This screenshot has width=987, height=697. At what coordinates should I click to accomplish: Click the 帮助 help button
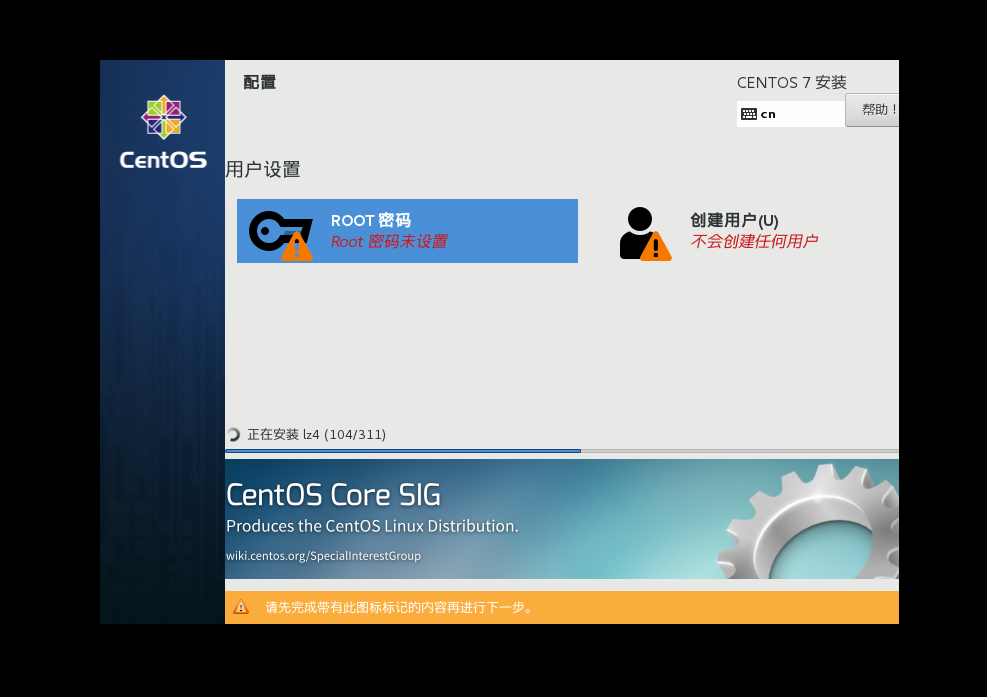tap(872, 110)
